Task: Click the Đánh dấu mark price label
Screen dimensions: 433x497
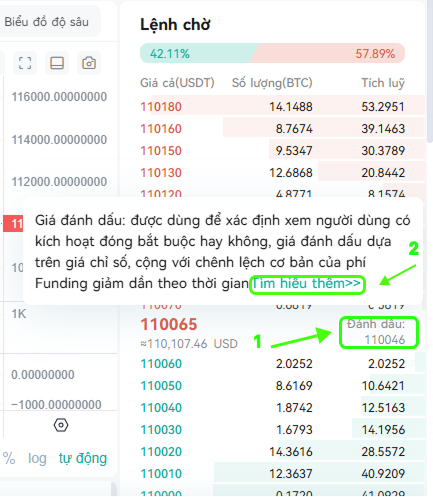Action: pyautogui.click(x=376, y=324)
